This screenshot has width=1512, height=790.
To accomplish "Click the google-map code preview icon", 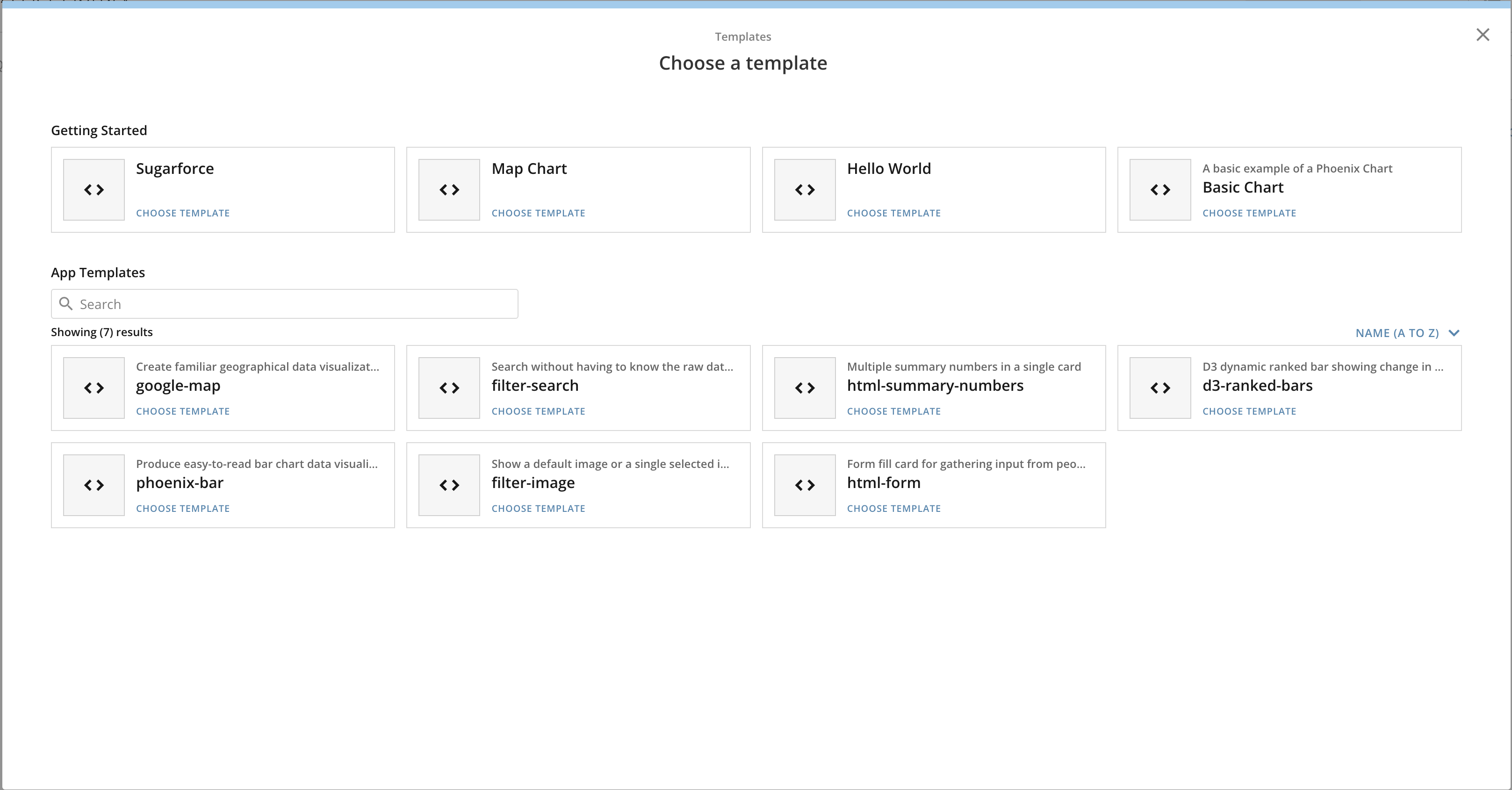I will [x=94, y=388].
